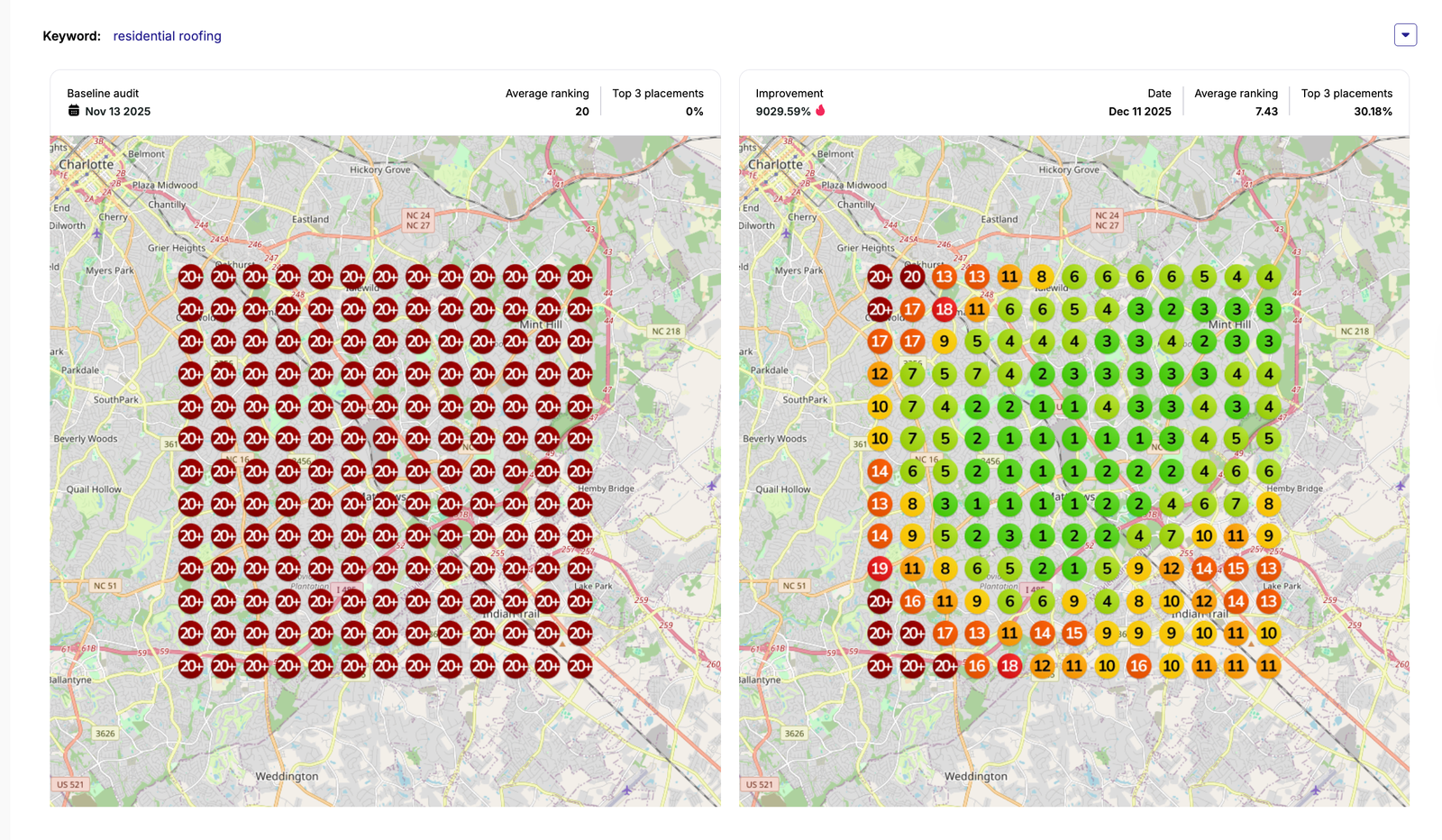
Task: Select the red 19 rank marker on improvement map
Action: point(880,569)
